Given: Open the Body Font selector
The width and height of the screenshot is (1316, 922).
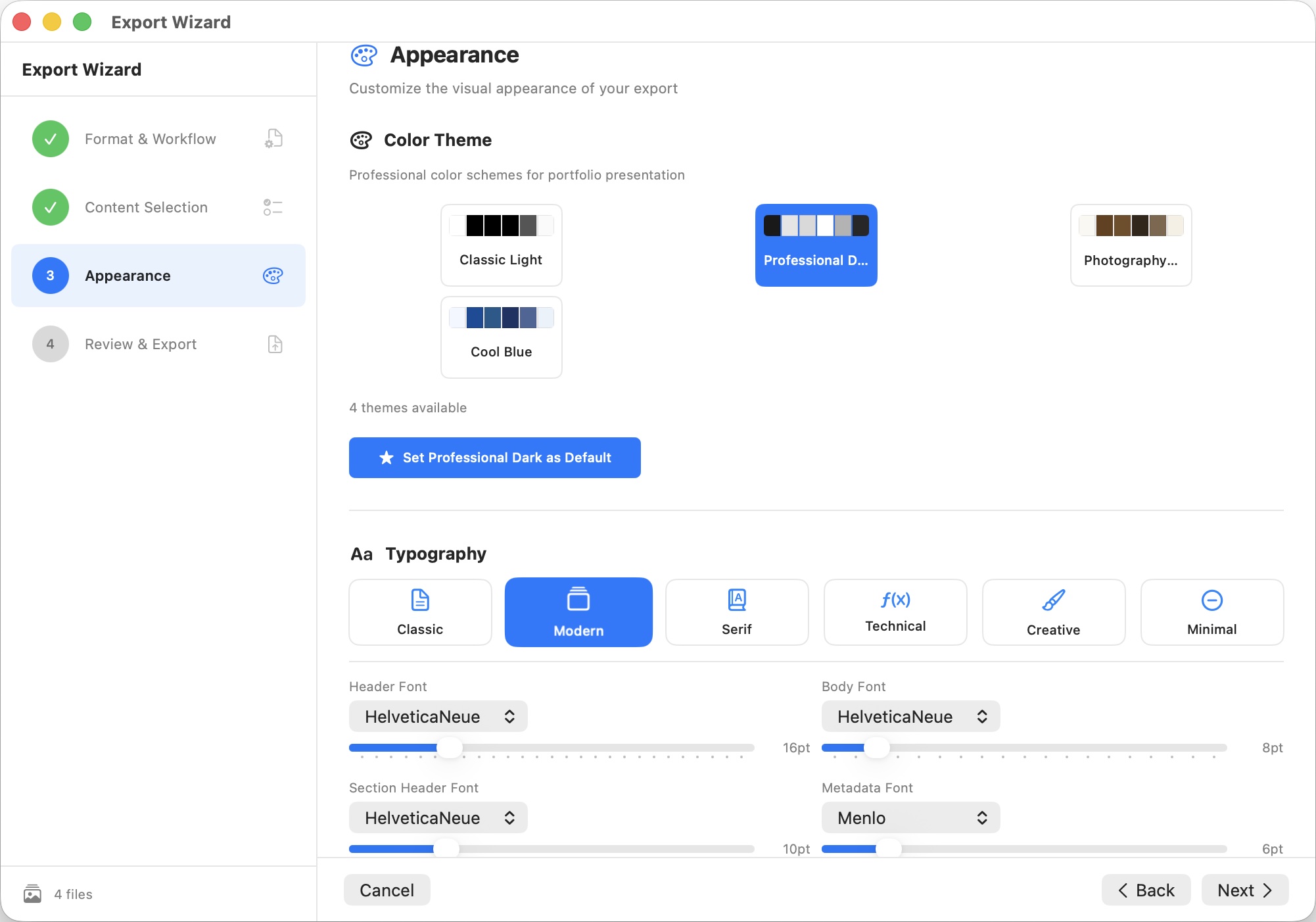Looking at the screenshot, I should tap(910, 716).
